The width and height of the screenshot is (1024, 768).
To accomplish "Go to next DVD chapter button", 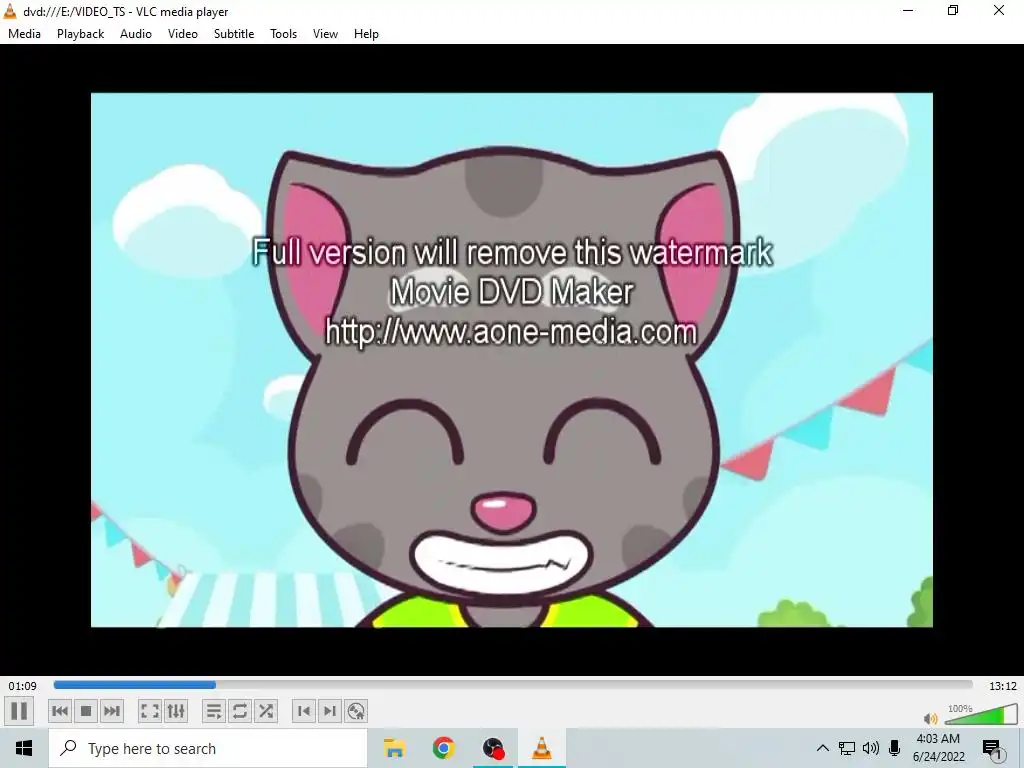I will pos(330,711).
